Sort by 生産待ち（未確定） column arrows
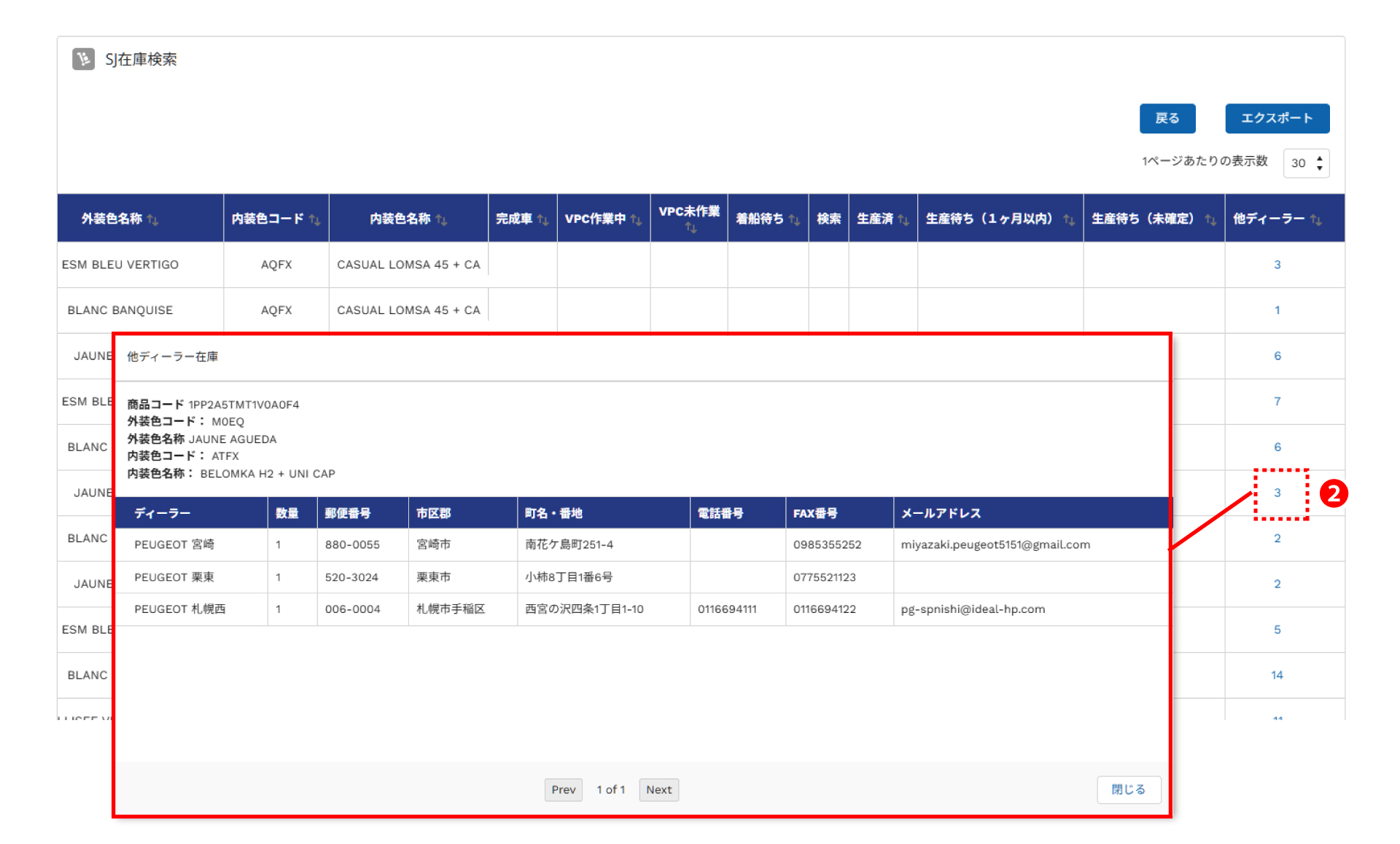 (x=1210, y=219)
